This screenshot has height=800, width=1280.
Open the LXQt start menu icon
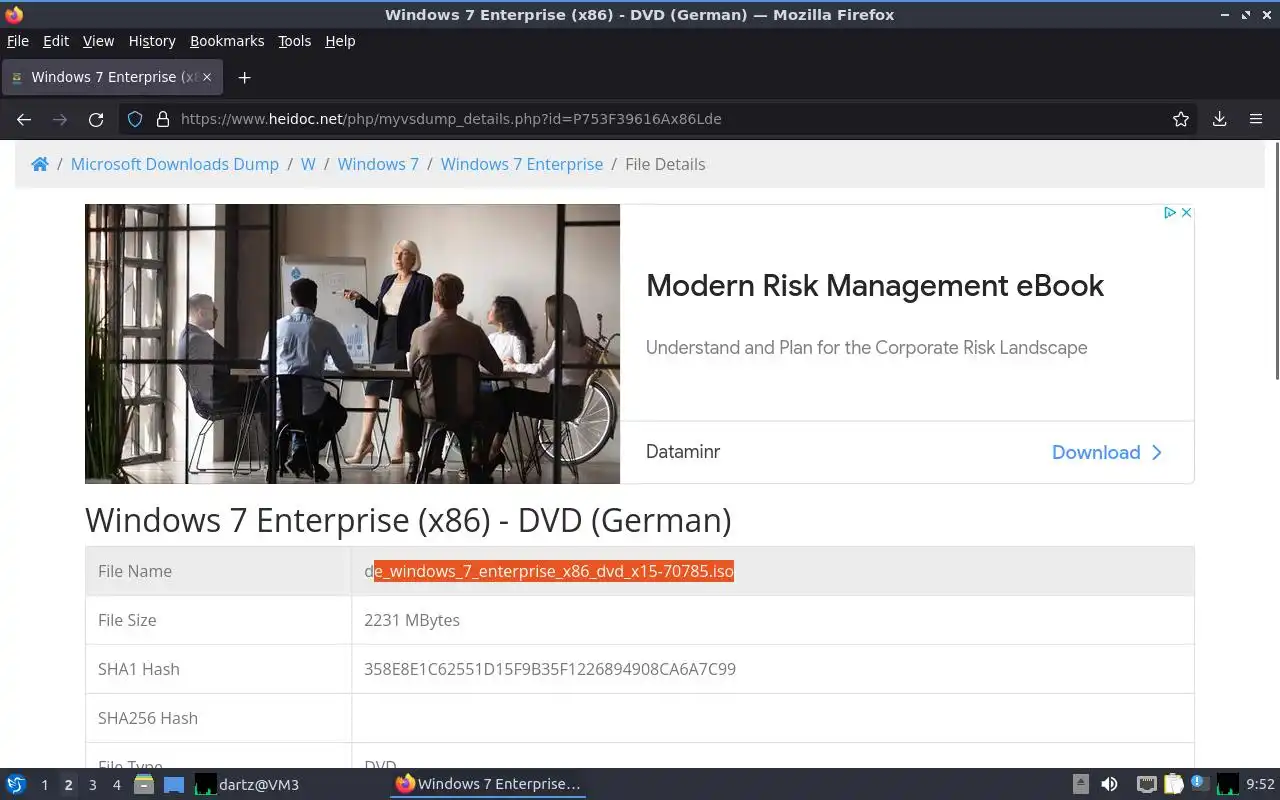coord(16,784)
